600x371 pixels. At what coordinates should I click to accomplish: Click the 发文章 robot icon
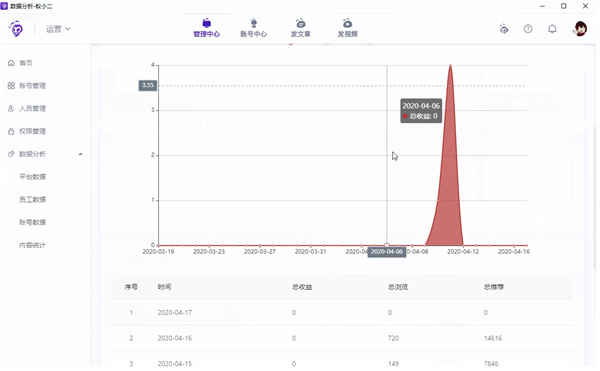point(301,23)
